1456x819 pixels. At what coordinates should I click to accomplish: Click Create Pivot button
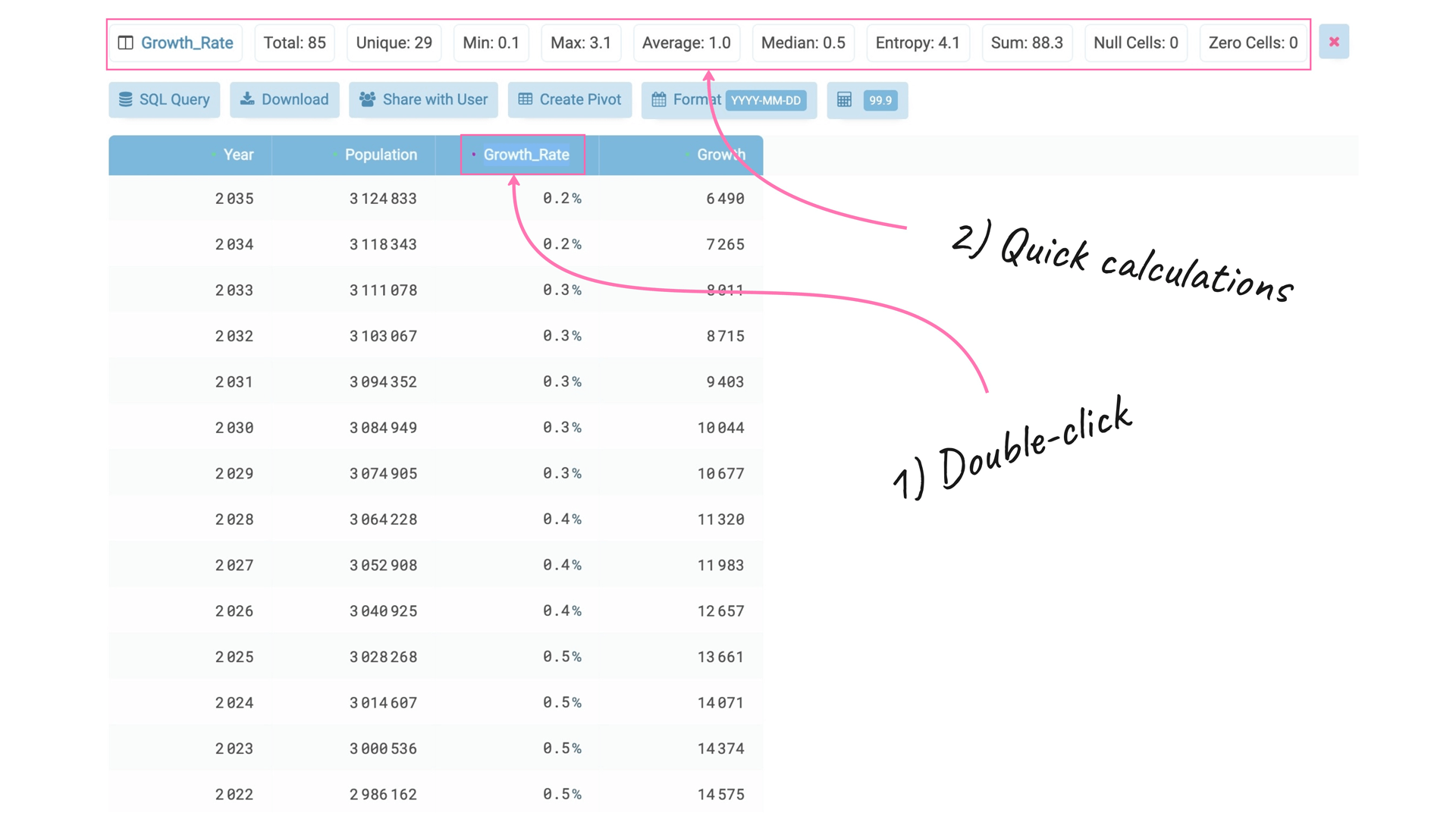[x=570, y=99]
